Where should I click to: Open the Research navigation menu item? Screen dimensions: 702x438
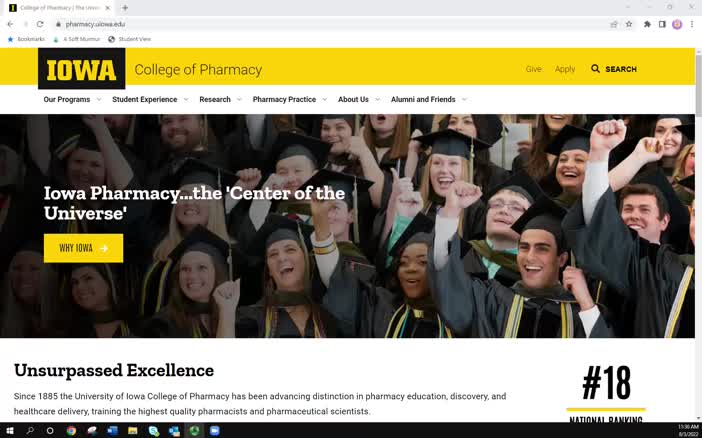(215, 100)
